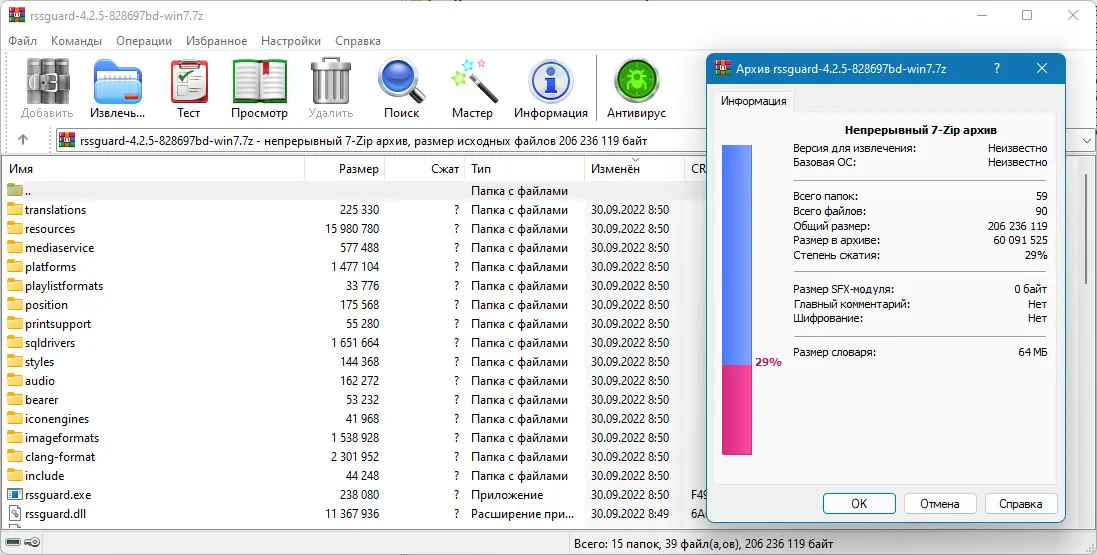The width and height of the screenshot is (1097, 555).
Task: Select the printsupport folder row
Action: point(353,323)
